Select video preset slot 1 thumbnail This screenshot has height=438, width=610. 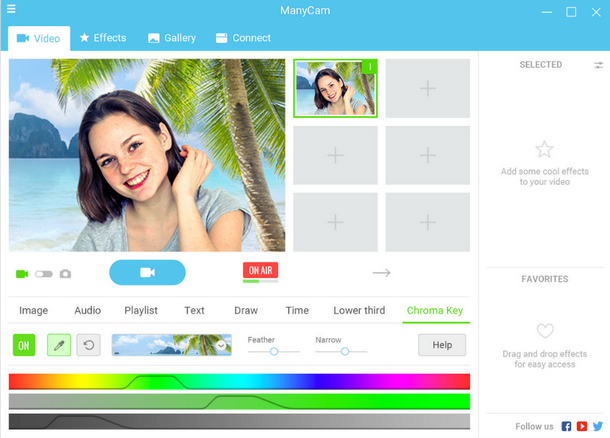pos(335,88)
